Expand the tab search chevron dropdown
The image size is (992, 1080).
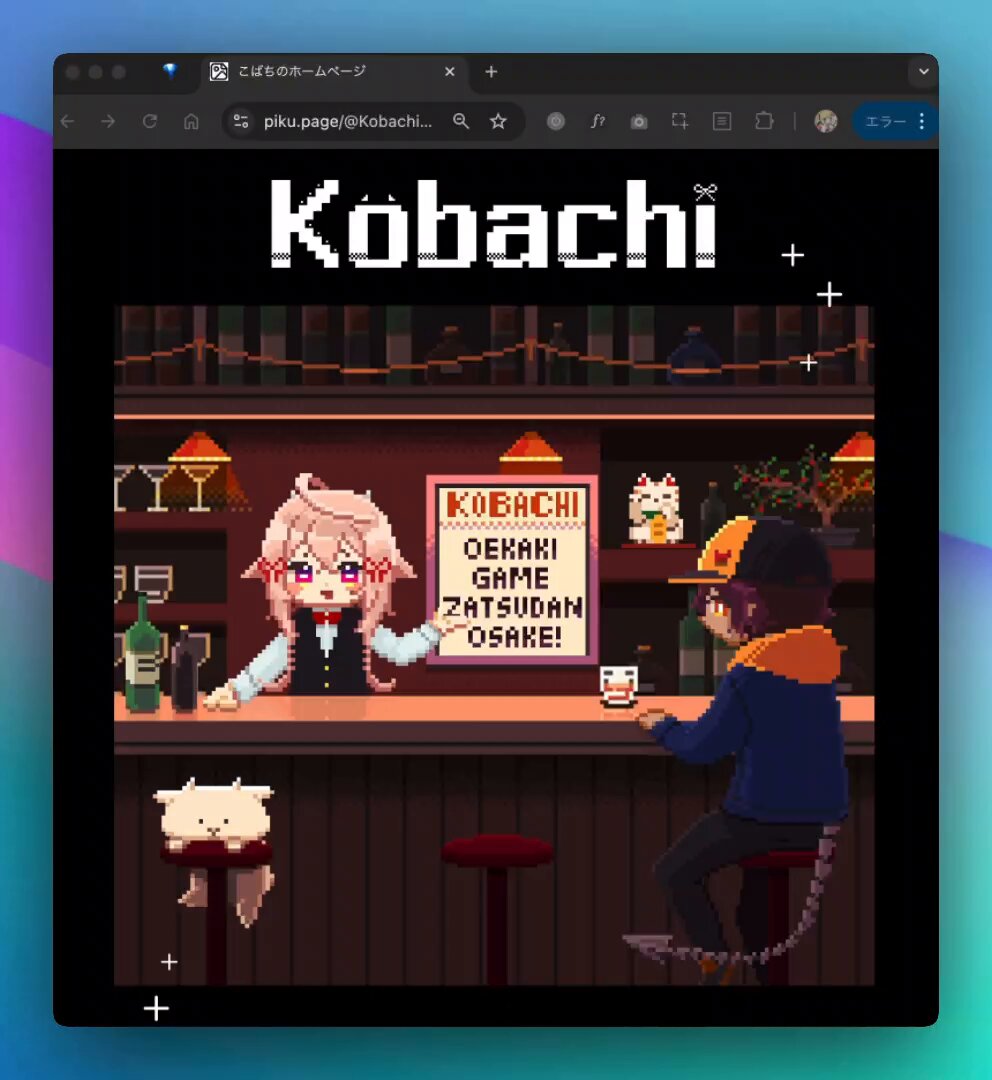(x=924, y=72)
